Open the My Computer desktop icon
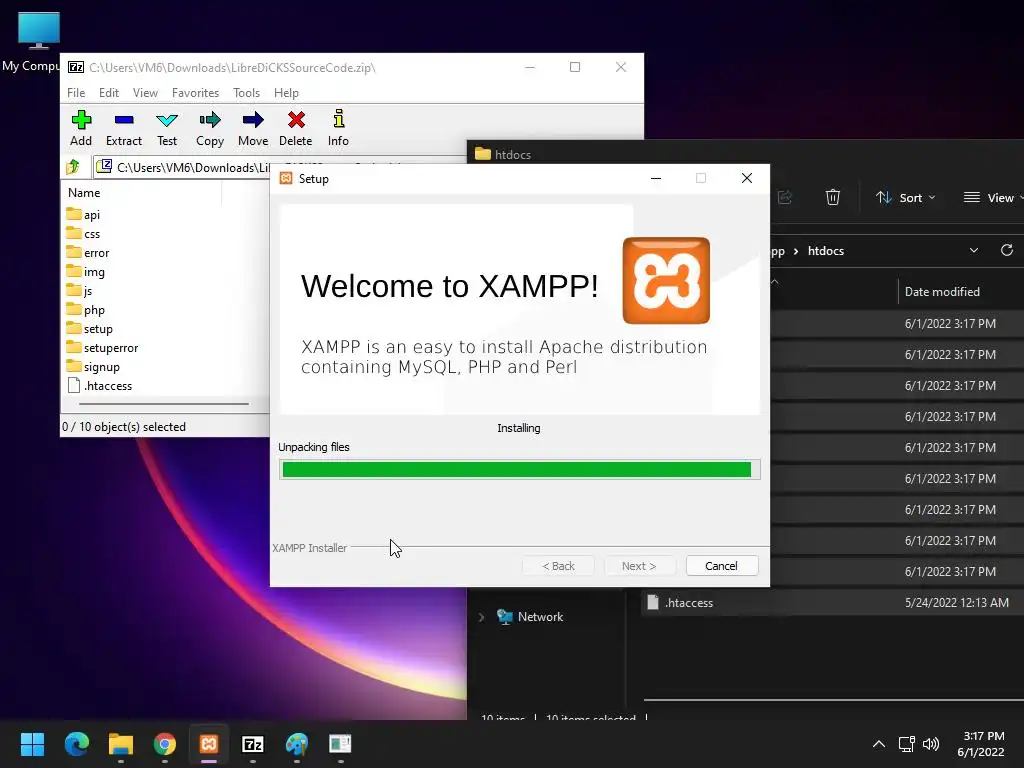1024x768 pixels. click(38, 41)
